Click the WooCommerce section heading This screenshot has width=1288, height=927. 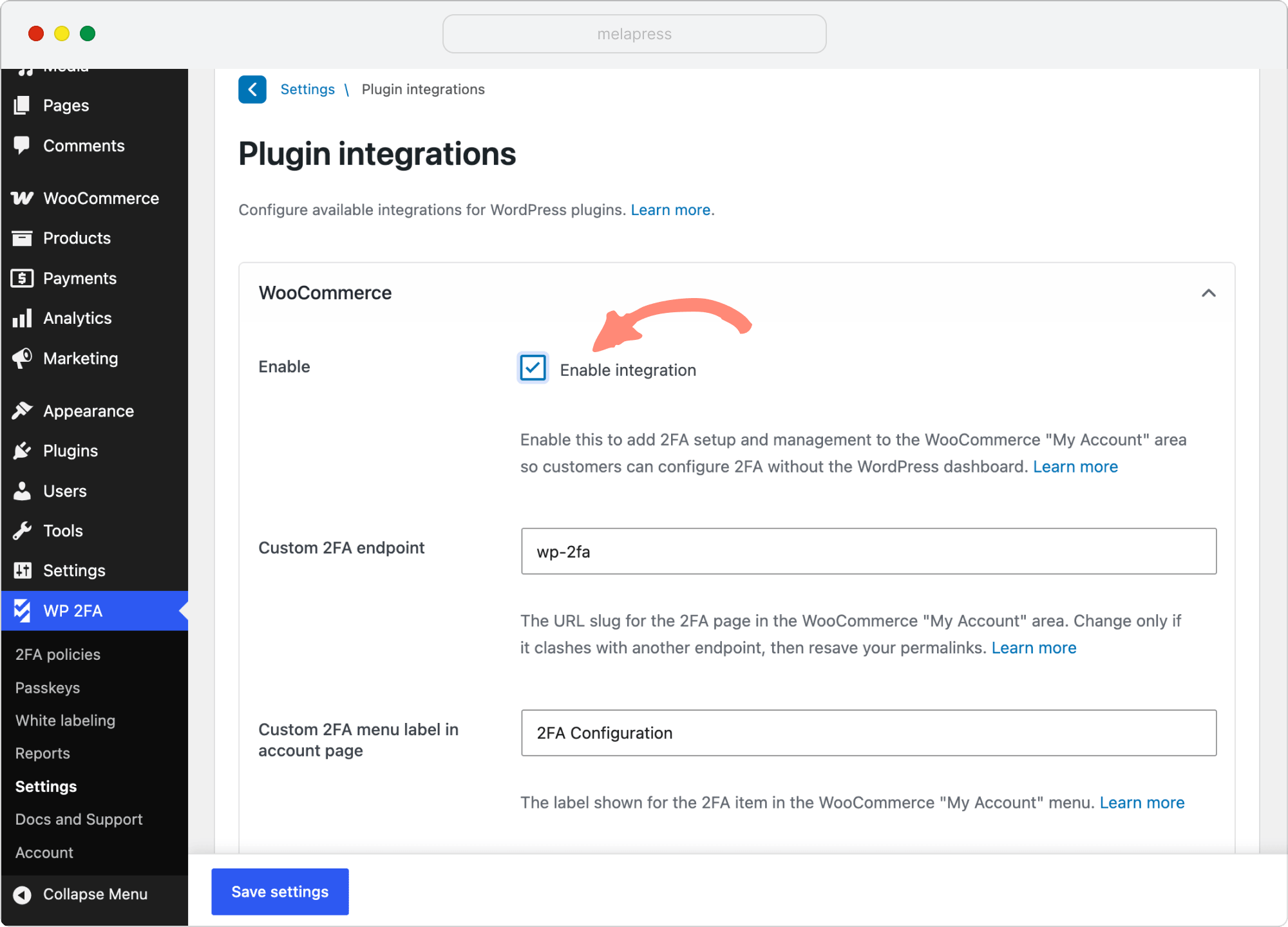point(325,293)
